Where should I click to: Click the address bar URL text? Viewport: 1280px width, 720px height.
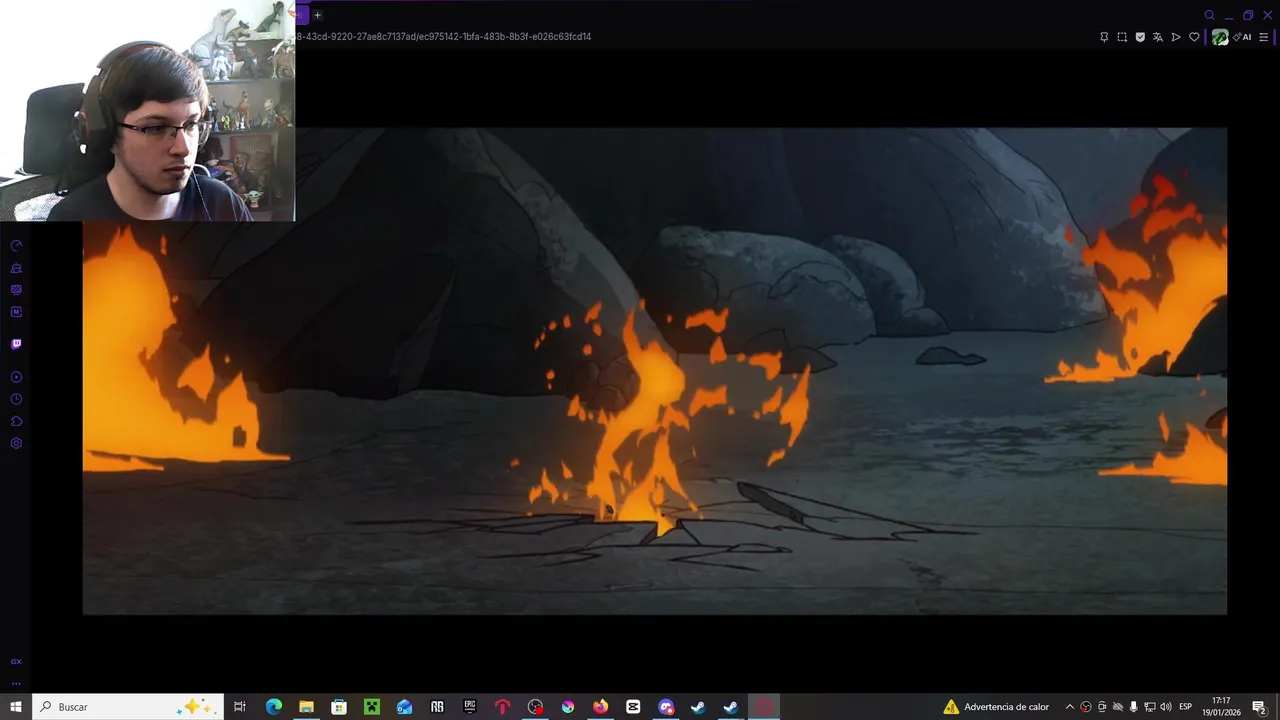pos(444,36)
